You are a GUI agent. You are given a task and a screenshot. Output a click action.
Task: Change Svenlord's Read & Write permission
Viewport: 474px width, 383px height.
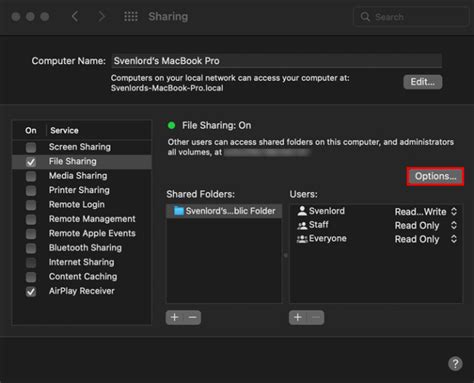426,211
